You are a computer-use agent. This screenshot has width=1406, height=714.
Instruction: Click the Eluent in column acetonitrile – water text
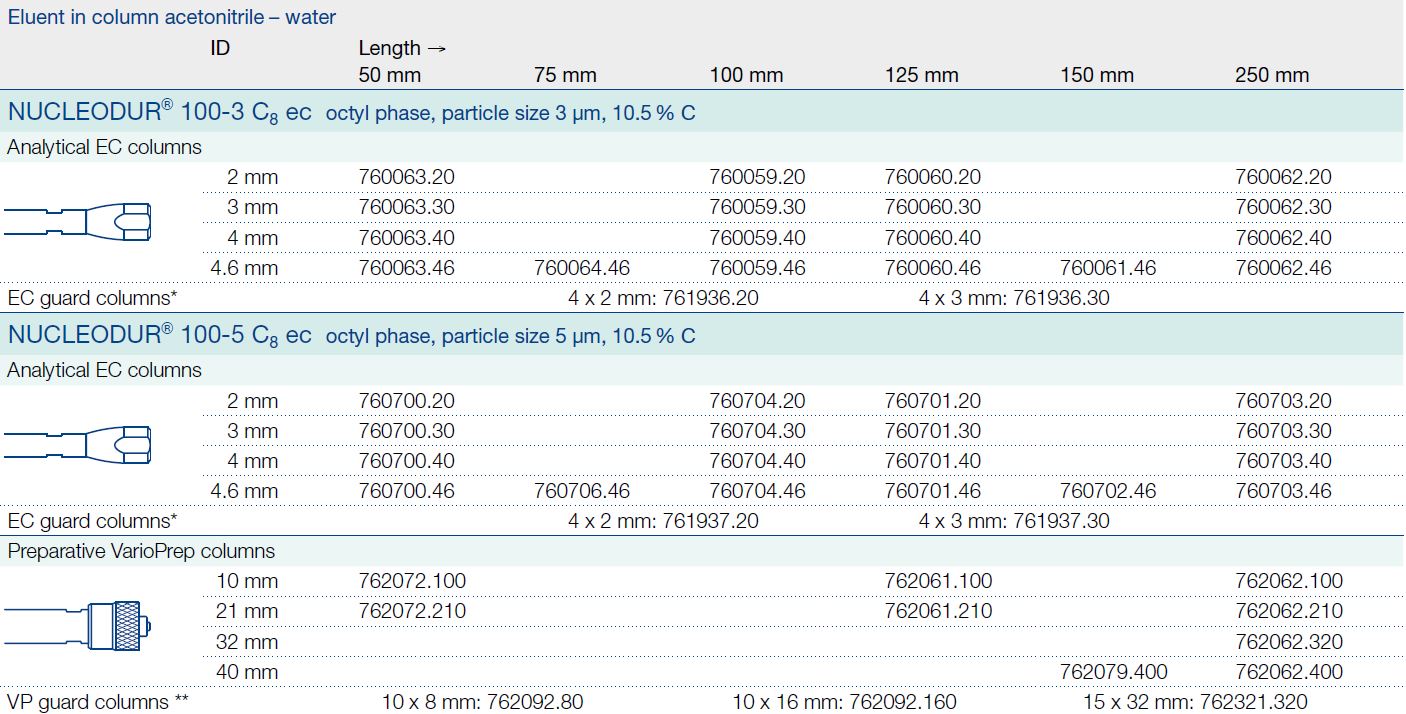point(172,17)
